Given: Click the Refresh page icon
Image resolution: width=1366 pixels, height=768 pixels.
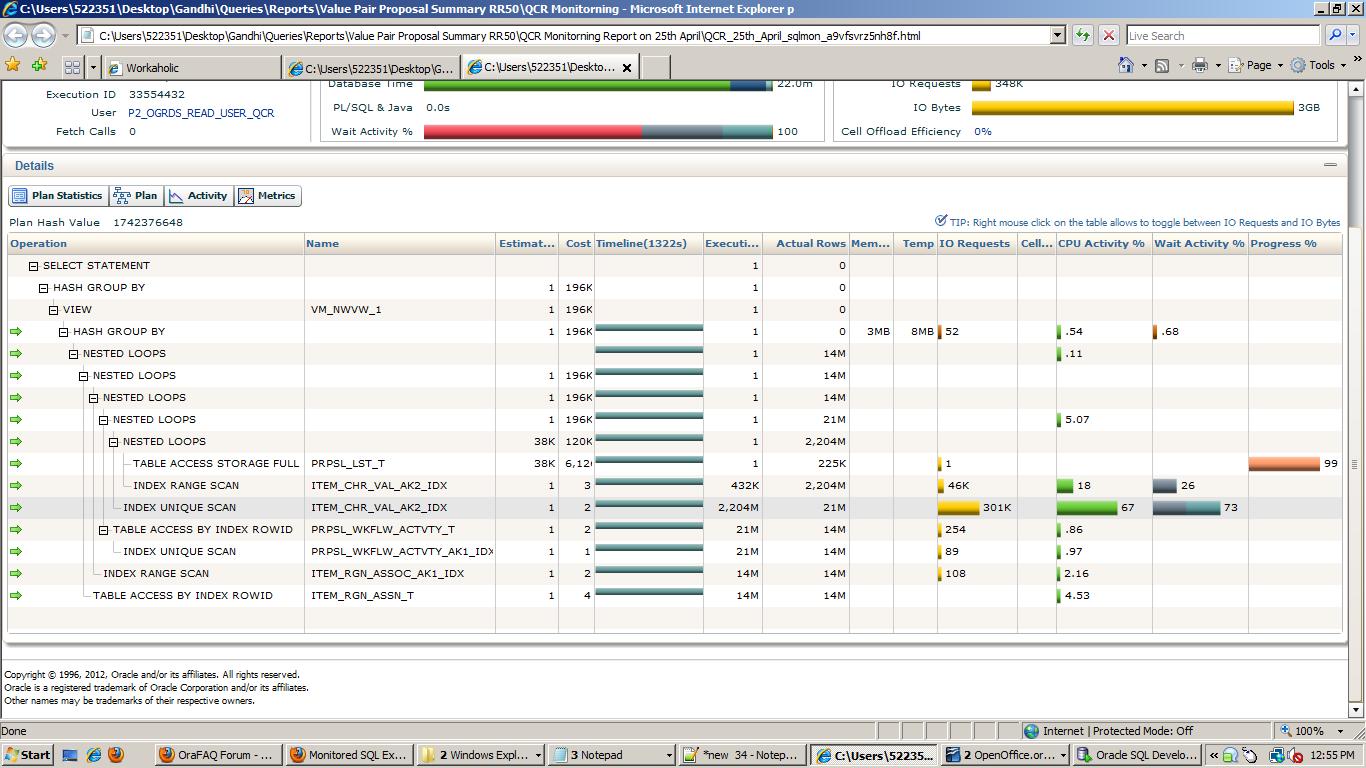Looking at the screenshot, I should pyautogui.click(x=1083, y=35).
